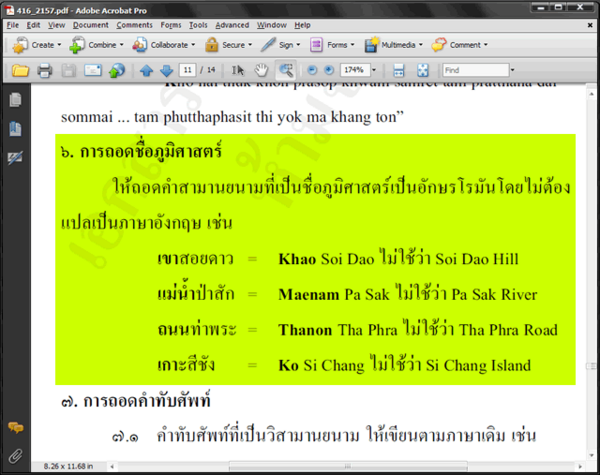This screenshot has width=600, height=475.
Task: Open the Combine files menu
Action: coord(96,45)
